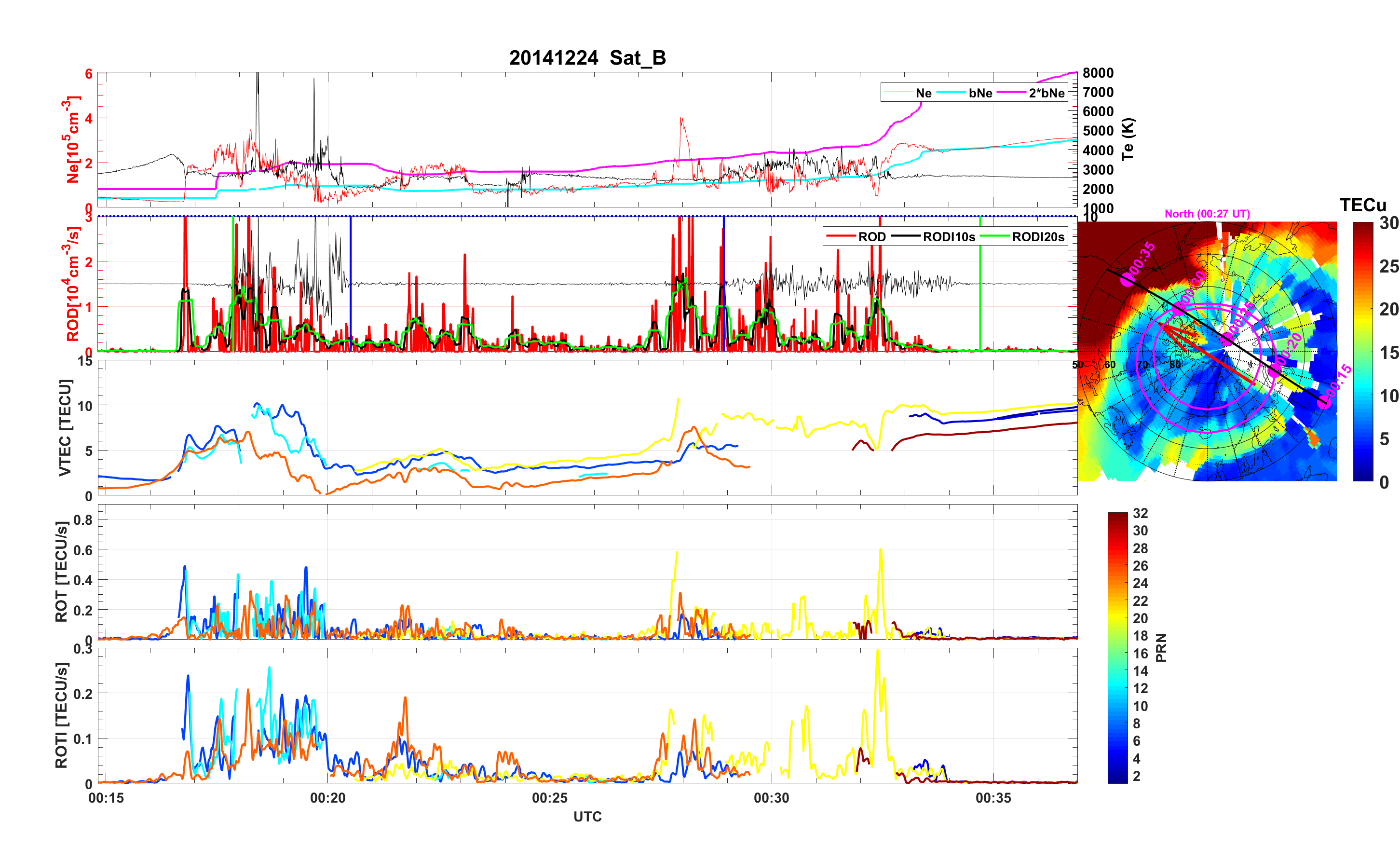Viewport: 1400px width, 847px height.
Task: Click the 00:25 tick label on time axis
Action: click(x=549, y=797)
